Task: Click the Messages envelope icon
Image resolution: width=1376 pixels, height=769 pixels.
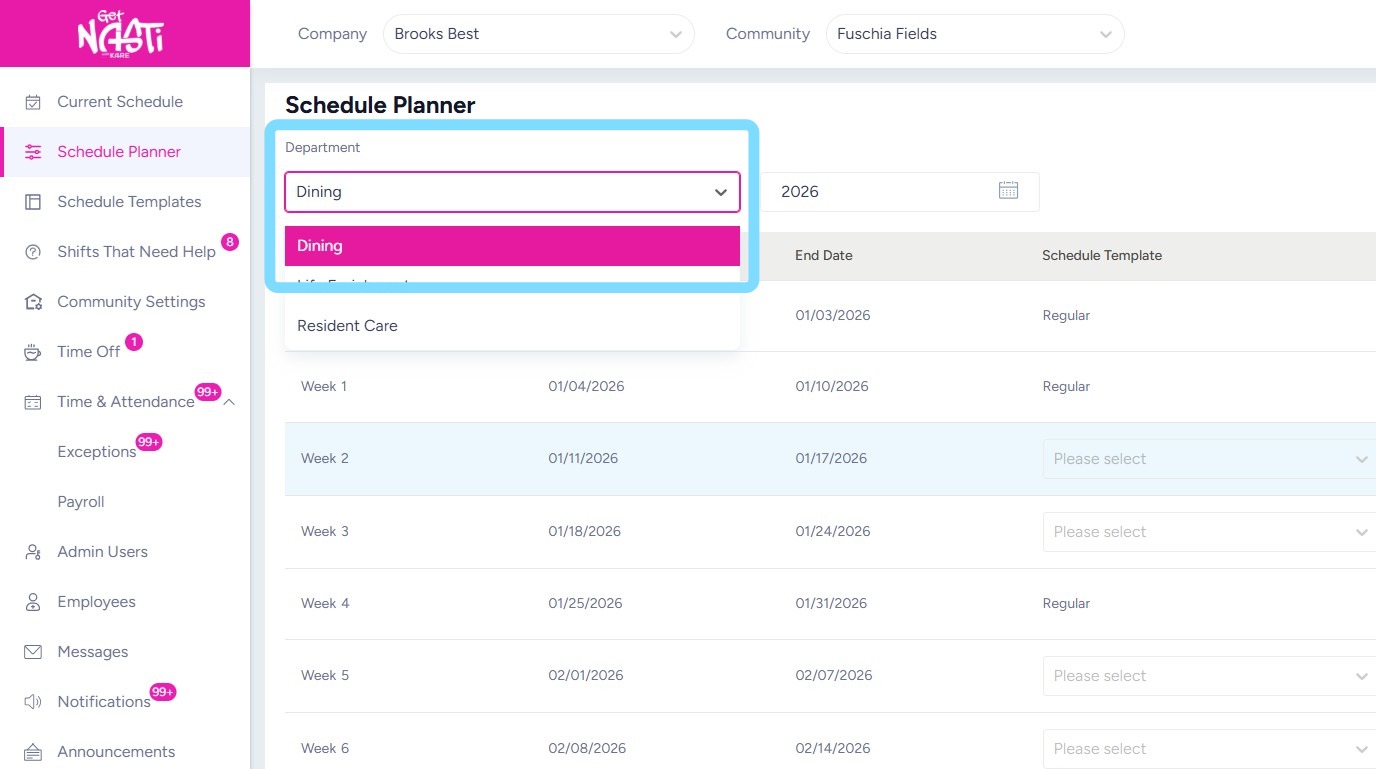Action: pyautogui.click(x=33, y=652)
